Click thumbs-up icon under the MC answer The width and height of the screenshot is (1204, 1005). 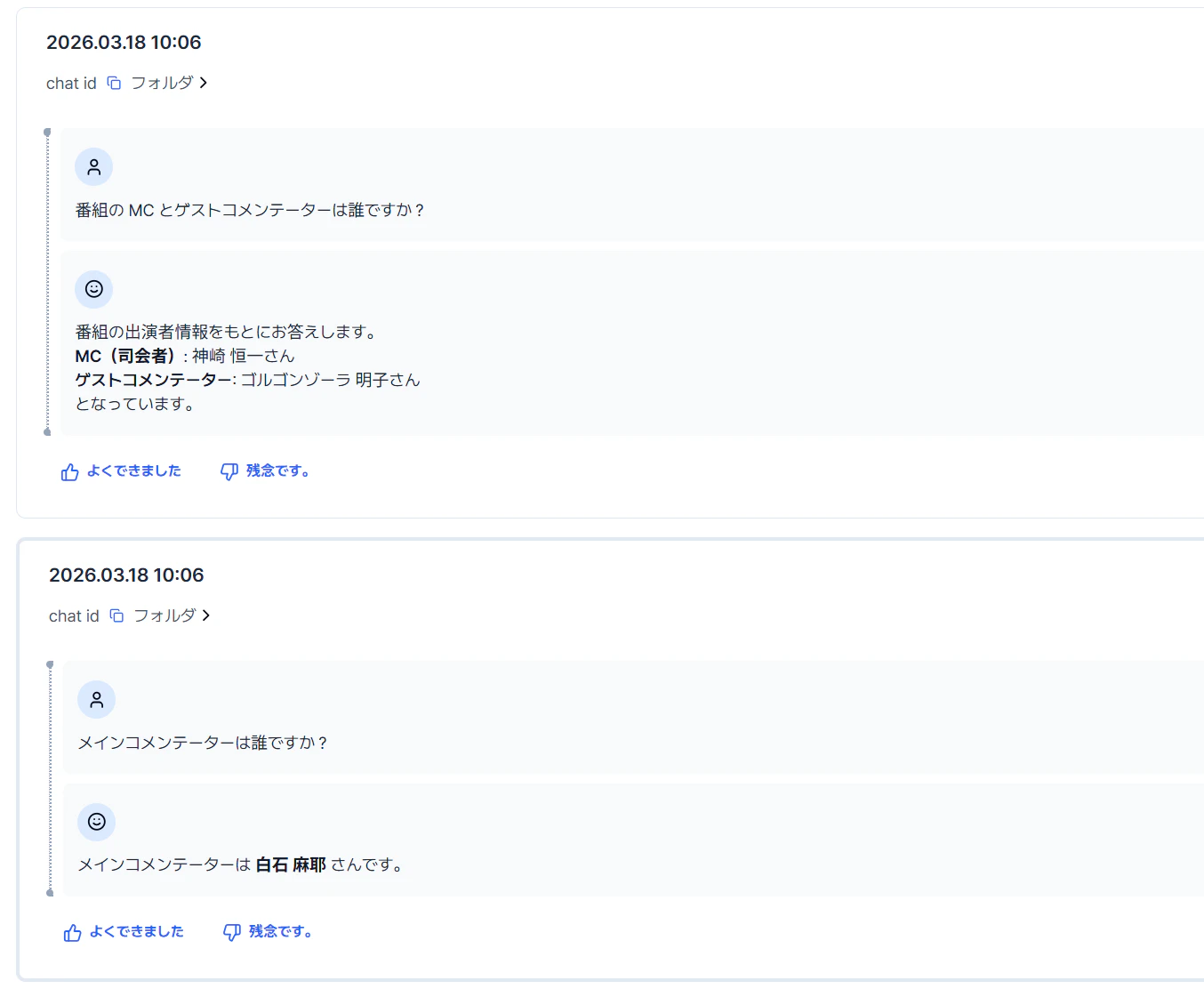pyautogui.click(x=70, y=471)
